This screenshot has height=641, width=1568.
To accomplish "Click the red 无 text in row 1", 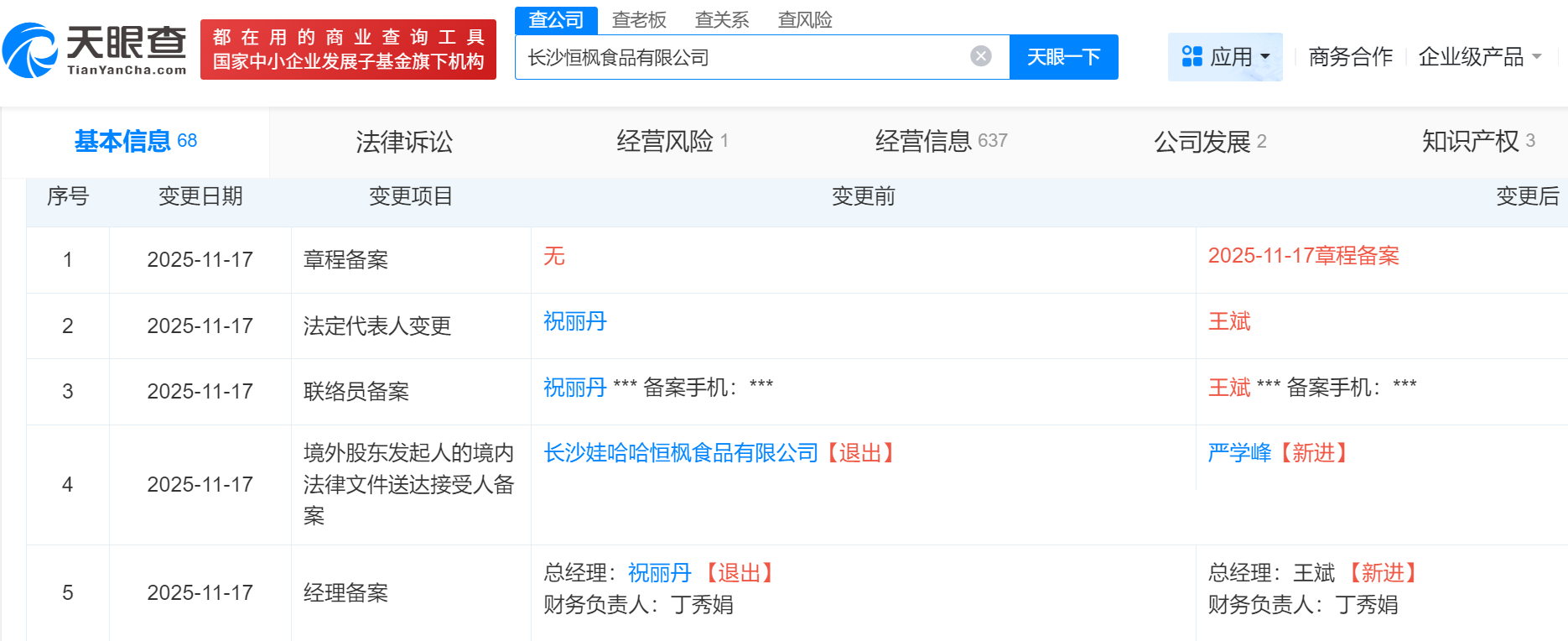I will [x=554, y=256].
